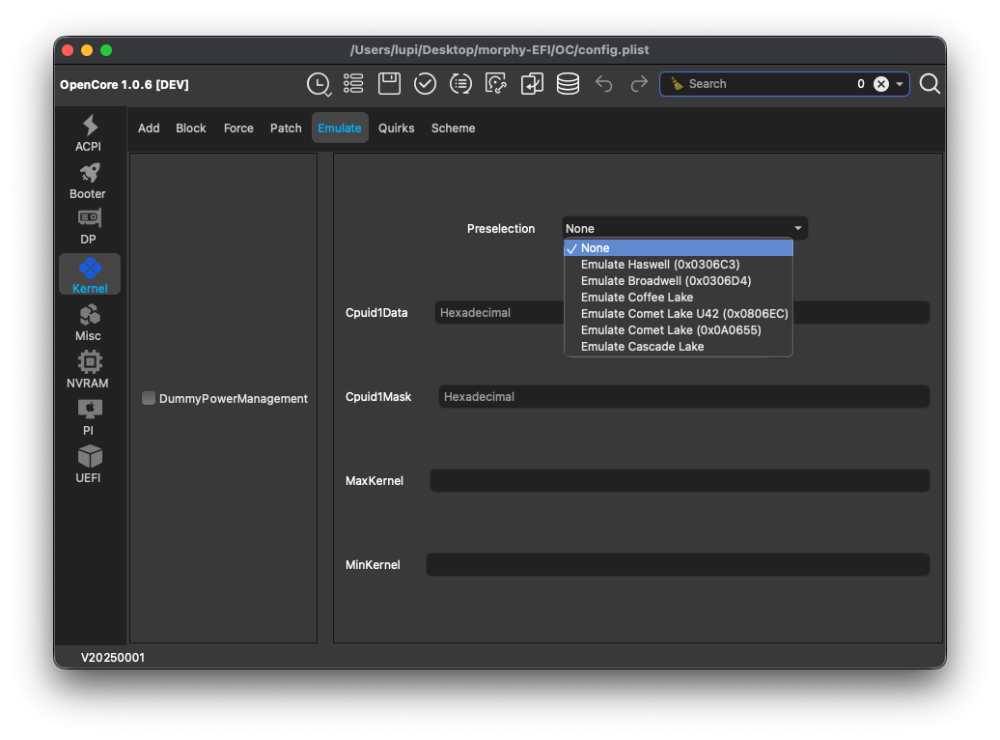Image resolution: width=1000 pixels, height=740 pixels.
Task: Choose Emulate Coffee Lake option
Action: (x=679, y=297)
